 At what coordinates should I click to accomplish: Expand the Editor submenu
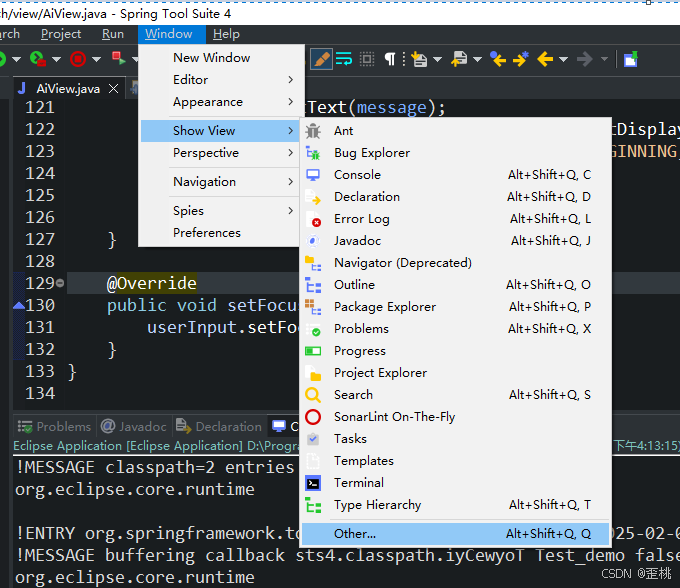(x=221, y=80)
